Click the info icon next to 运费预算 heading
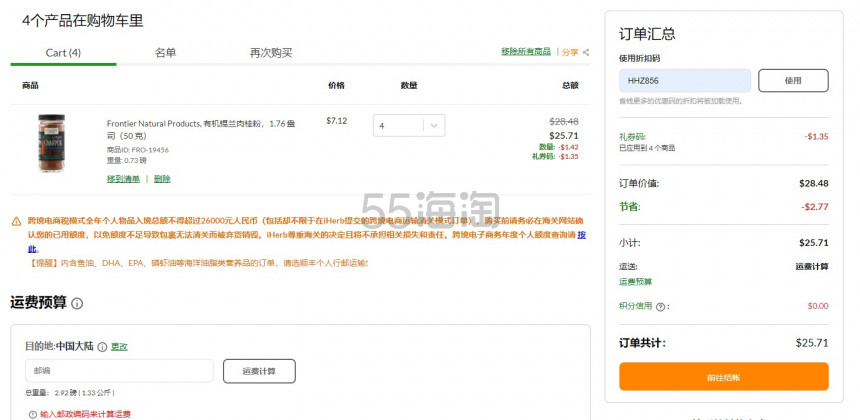The height and width of the screenshot is (420, 860). (77, 303)
